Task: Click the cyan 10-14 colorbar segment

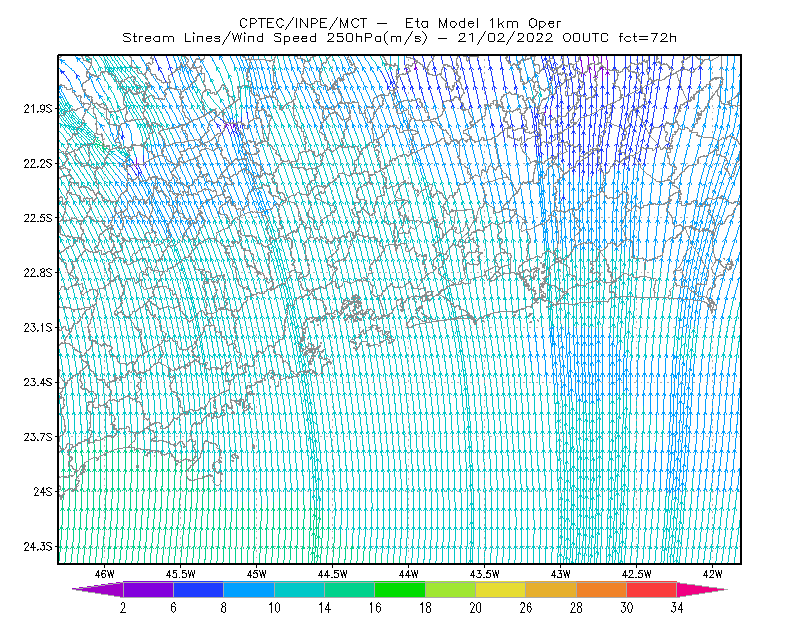Action: coord(299,589)
